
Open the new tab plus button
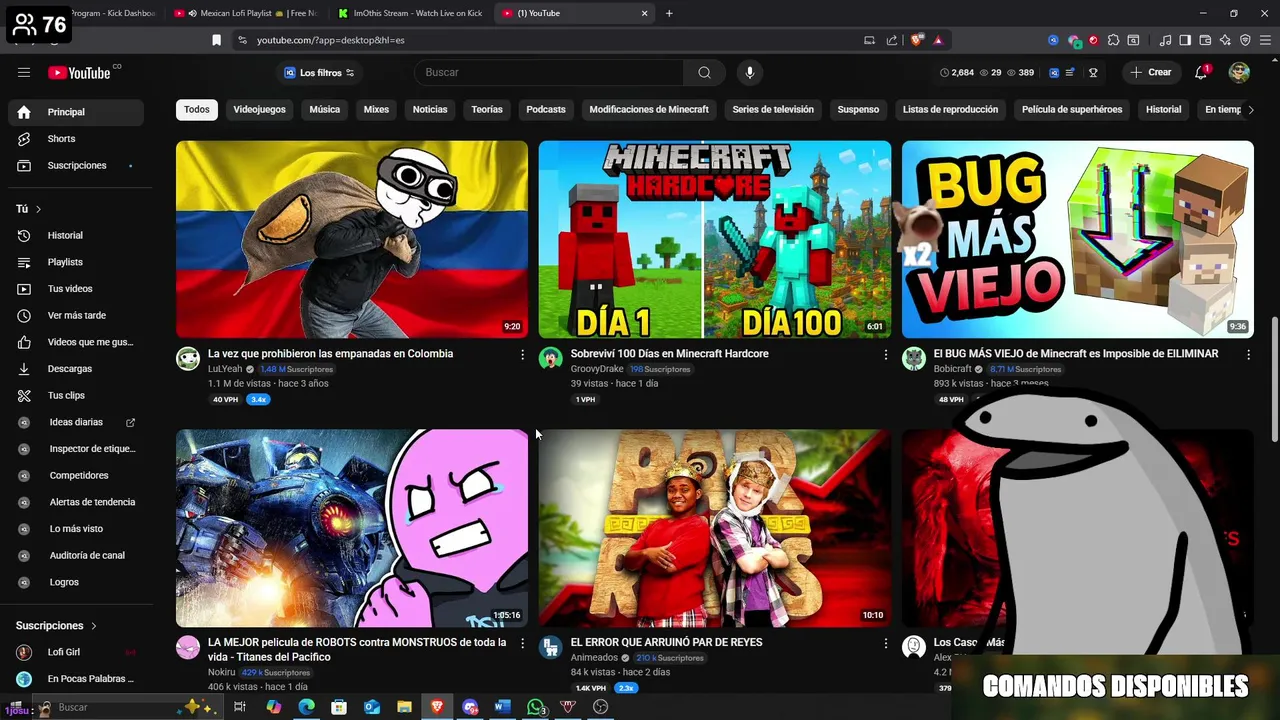point(669,13)
